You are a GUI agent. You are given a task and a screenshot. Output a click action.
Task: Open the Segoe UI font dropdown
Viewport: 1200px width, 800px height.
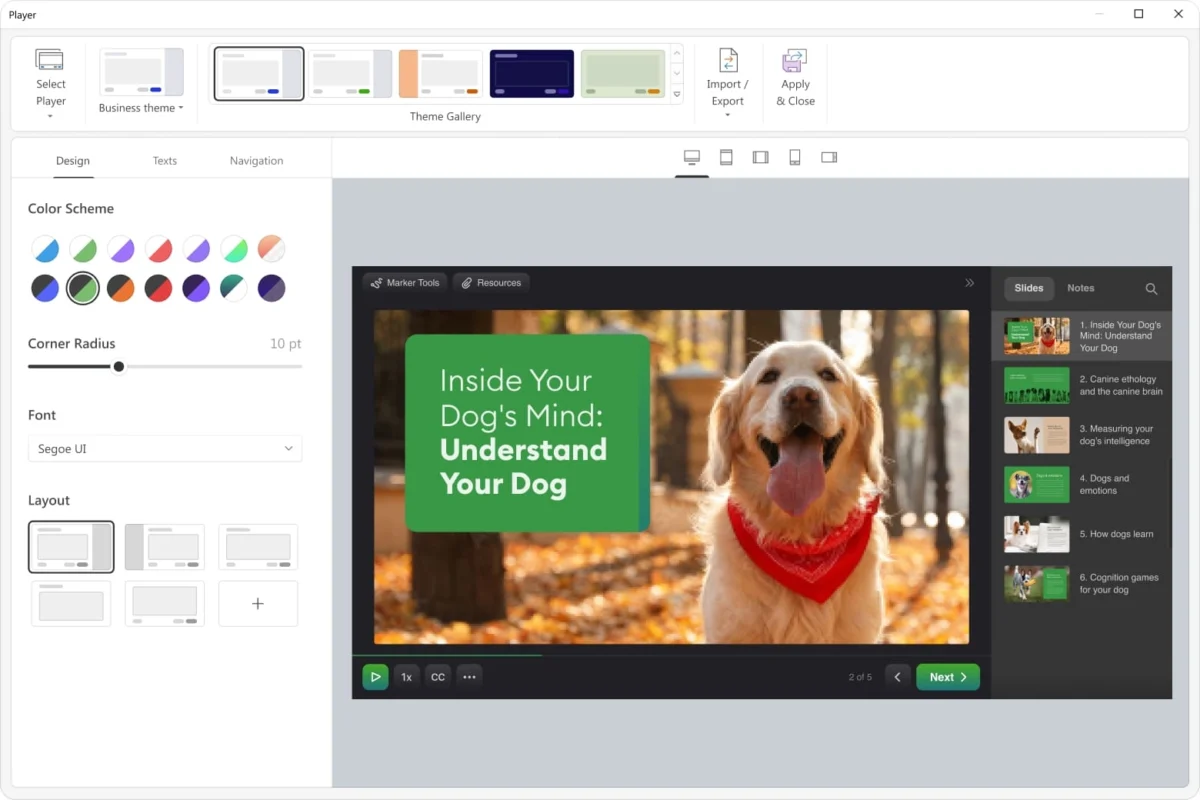tap(165, 449)
